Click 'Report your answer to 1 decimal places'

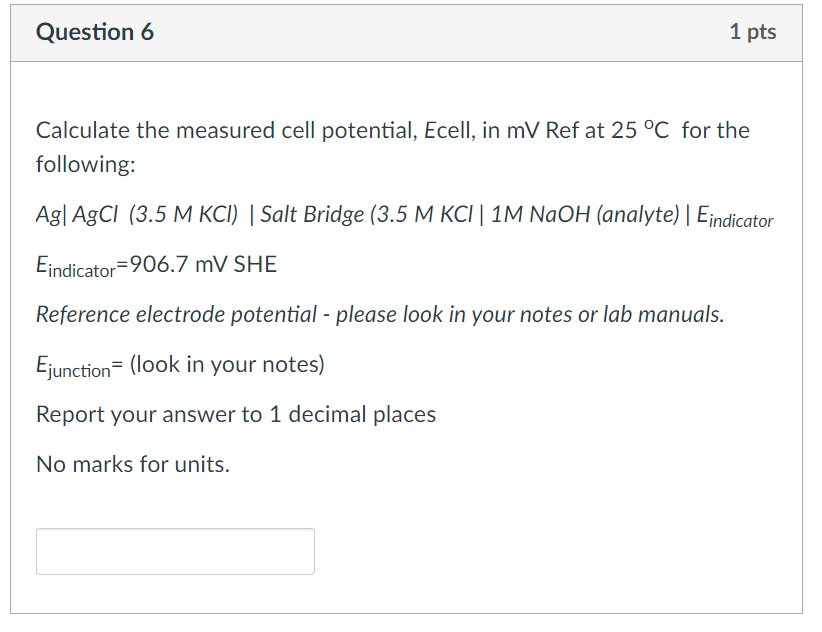click(236, 415)
